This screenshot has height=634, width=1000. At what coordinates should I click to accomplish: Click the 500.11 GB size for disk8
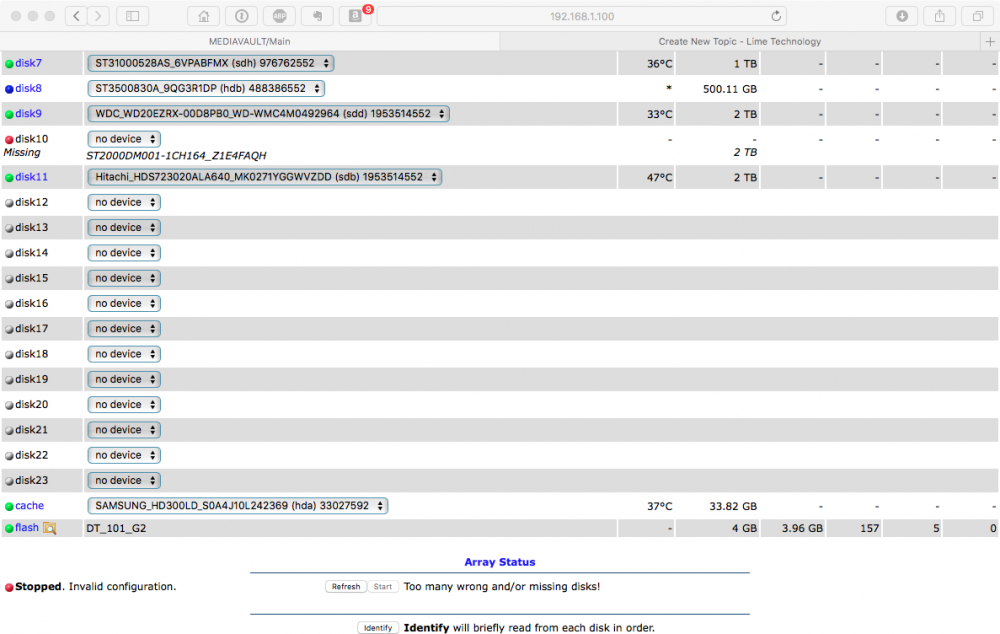point(730,89)
